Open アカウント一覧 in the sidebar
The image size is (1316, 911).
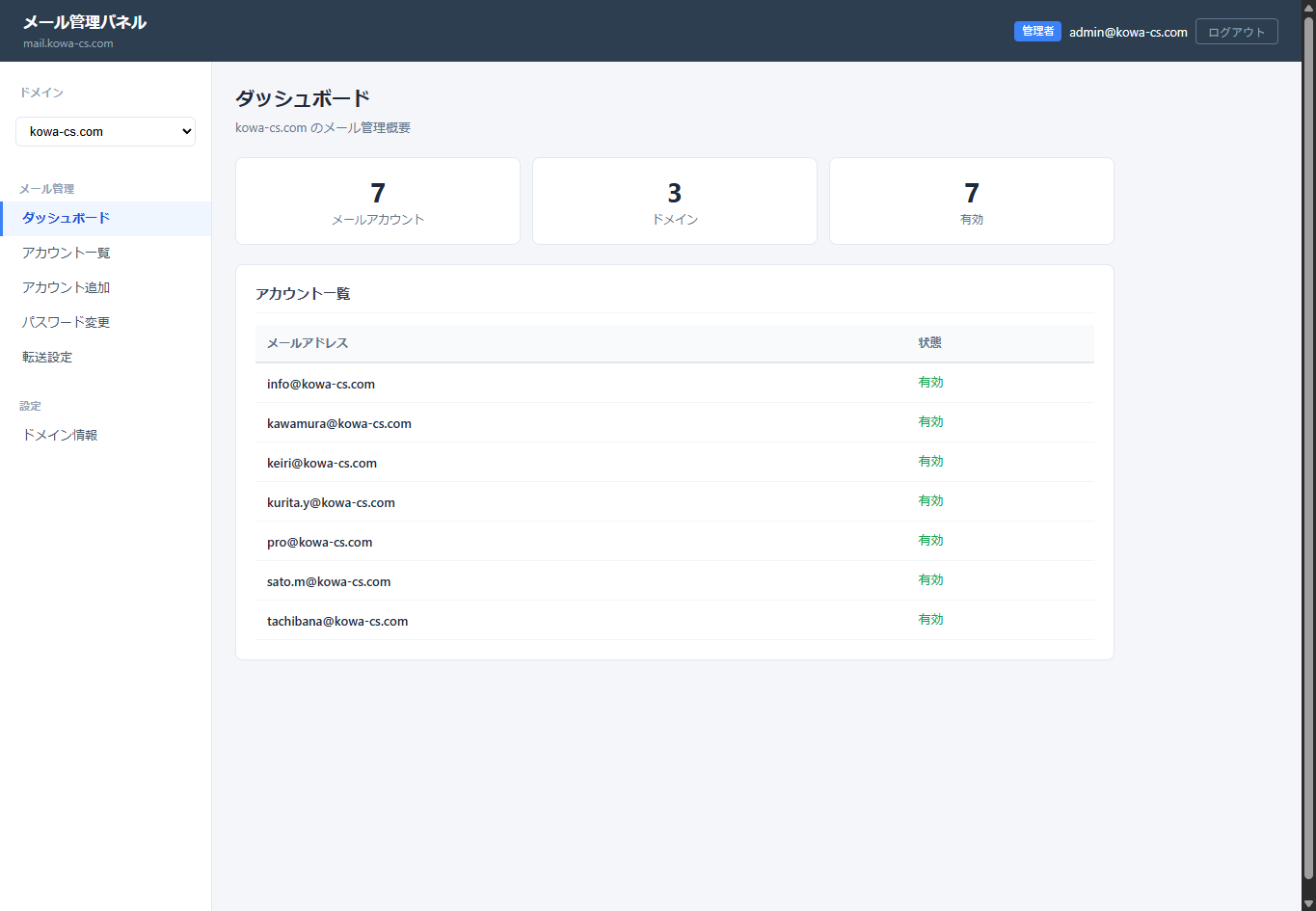pyautogui.click(x=67, y=254)
